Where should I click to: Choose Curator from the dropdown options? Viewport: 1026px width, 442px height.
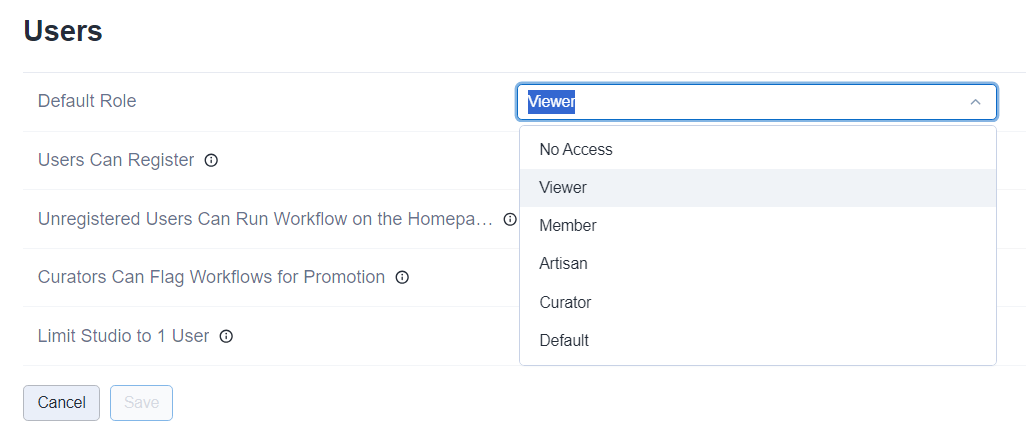click(565, 302)
